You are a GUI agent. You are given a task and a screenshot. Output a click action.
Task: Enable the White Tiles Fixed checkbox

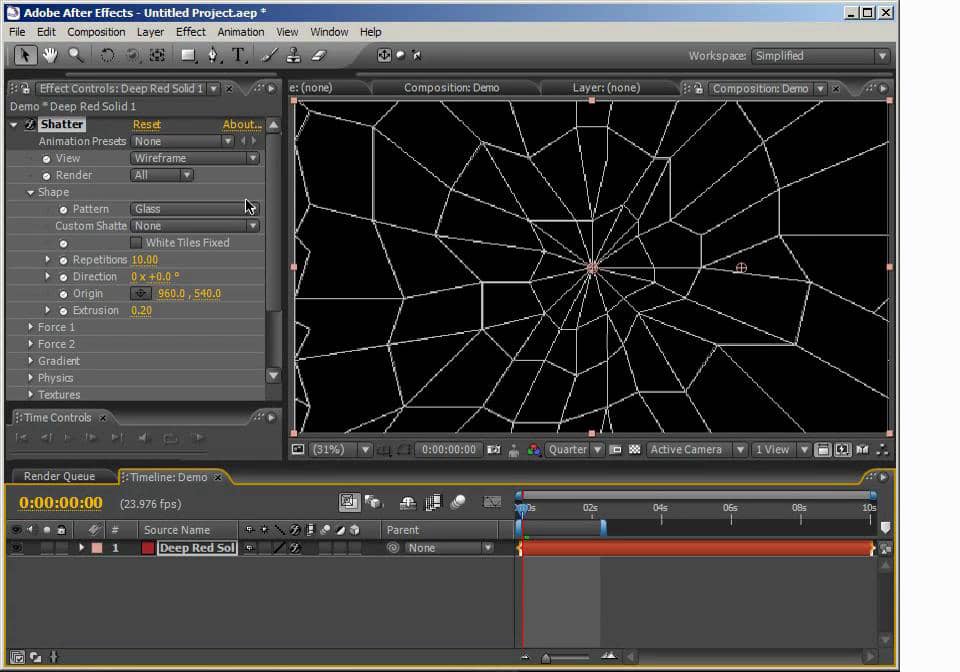[137, 243]
